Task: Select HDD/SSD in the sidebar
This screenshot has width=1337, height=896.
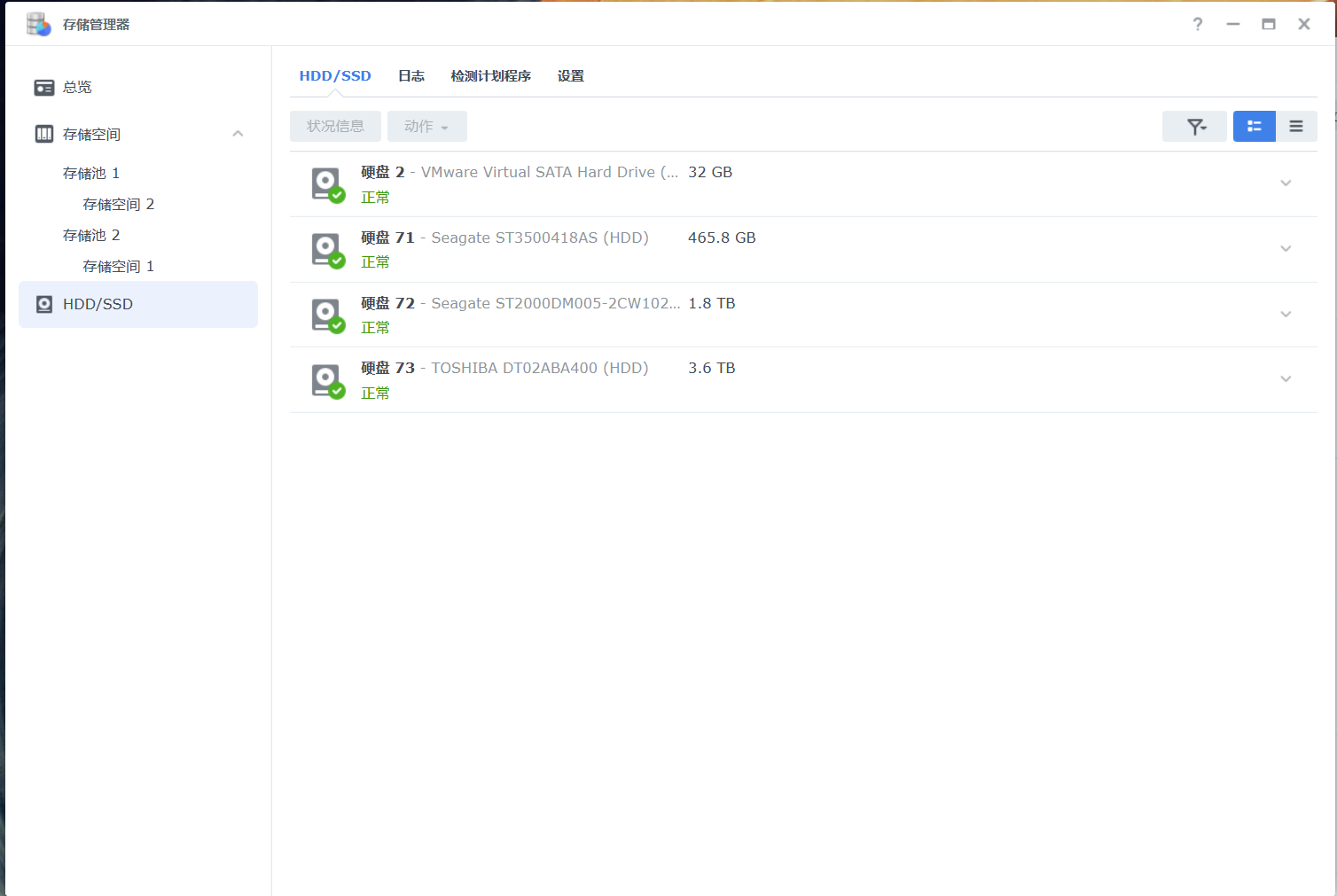Action: coord(138,305)
